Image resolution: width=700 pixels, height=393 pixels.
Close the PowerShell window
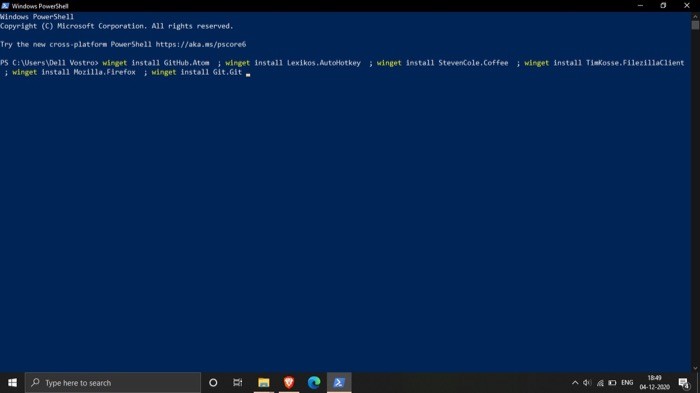687,5
